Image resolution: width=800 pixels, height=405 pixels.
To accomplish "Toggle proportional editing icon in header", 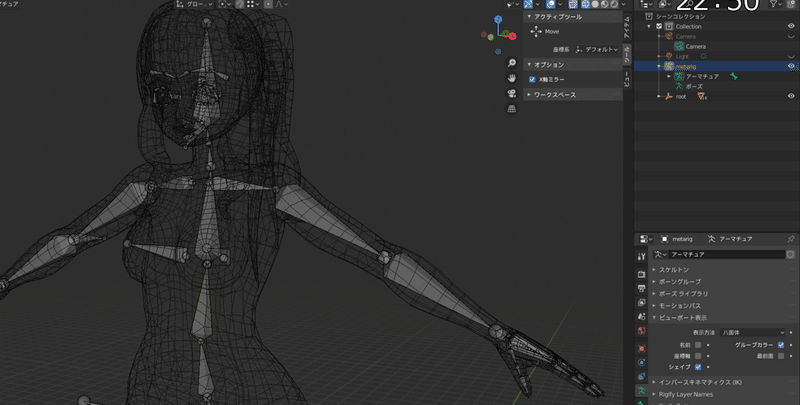I will (268, 4).
